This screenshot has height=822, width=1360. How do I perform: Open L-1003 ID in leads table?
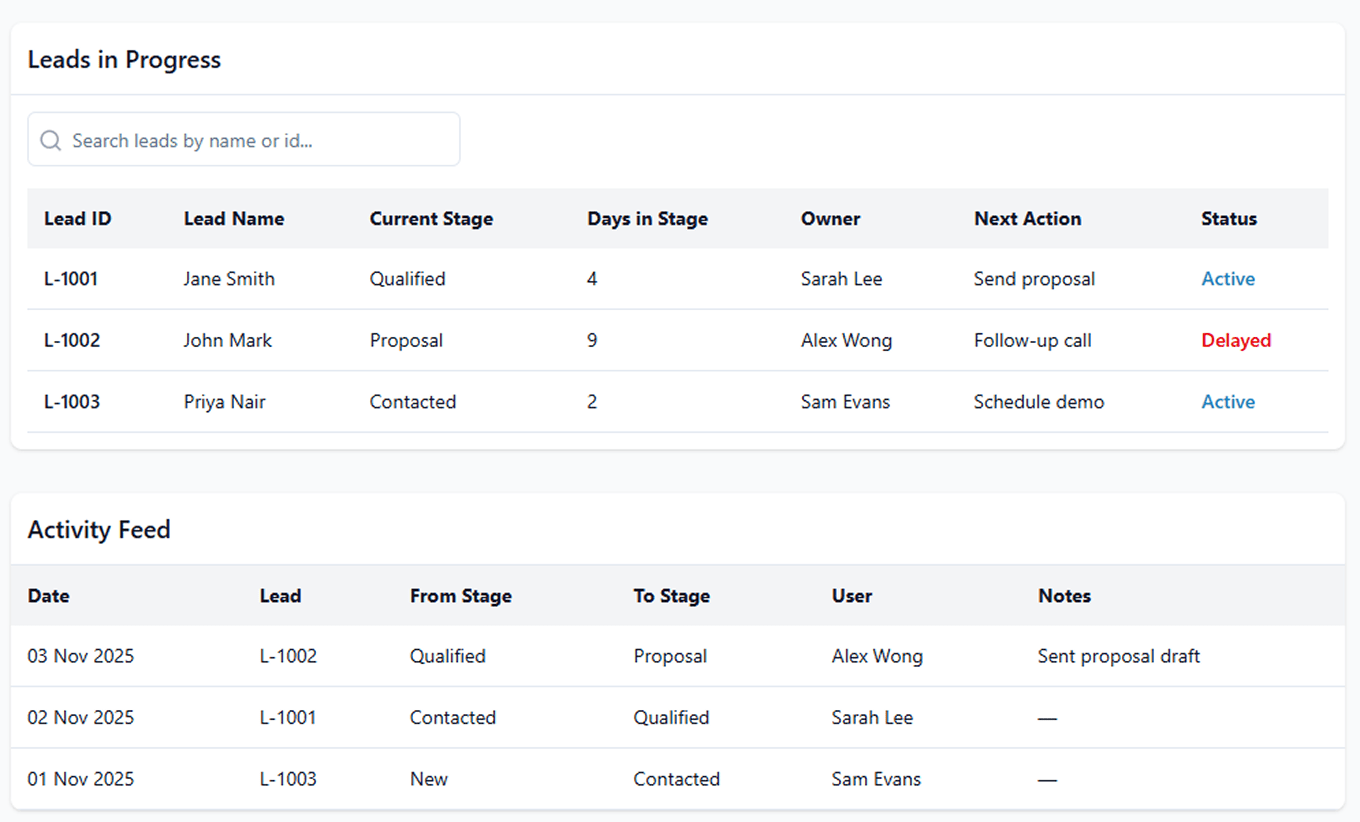coord(71,402)
